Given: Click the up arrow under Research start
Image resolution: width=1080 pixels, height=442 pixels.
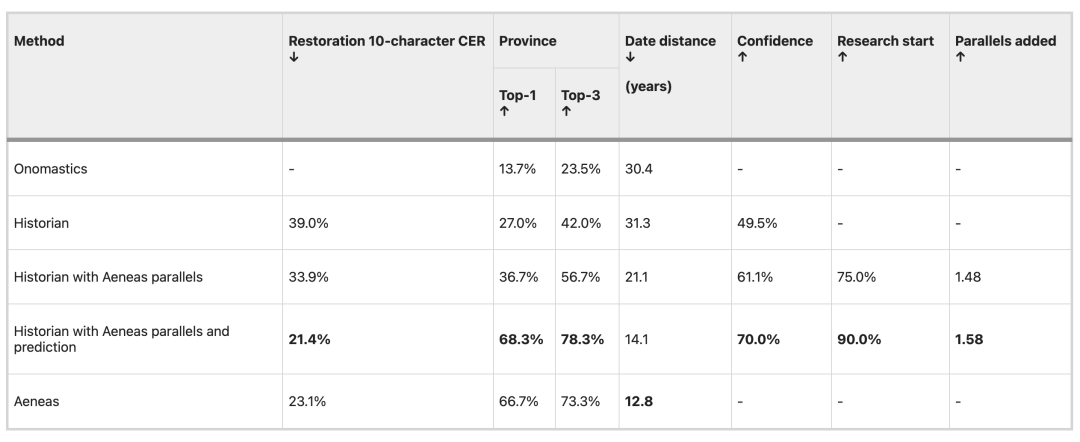Looking at the screenshot, I should point(841,56).
